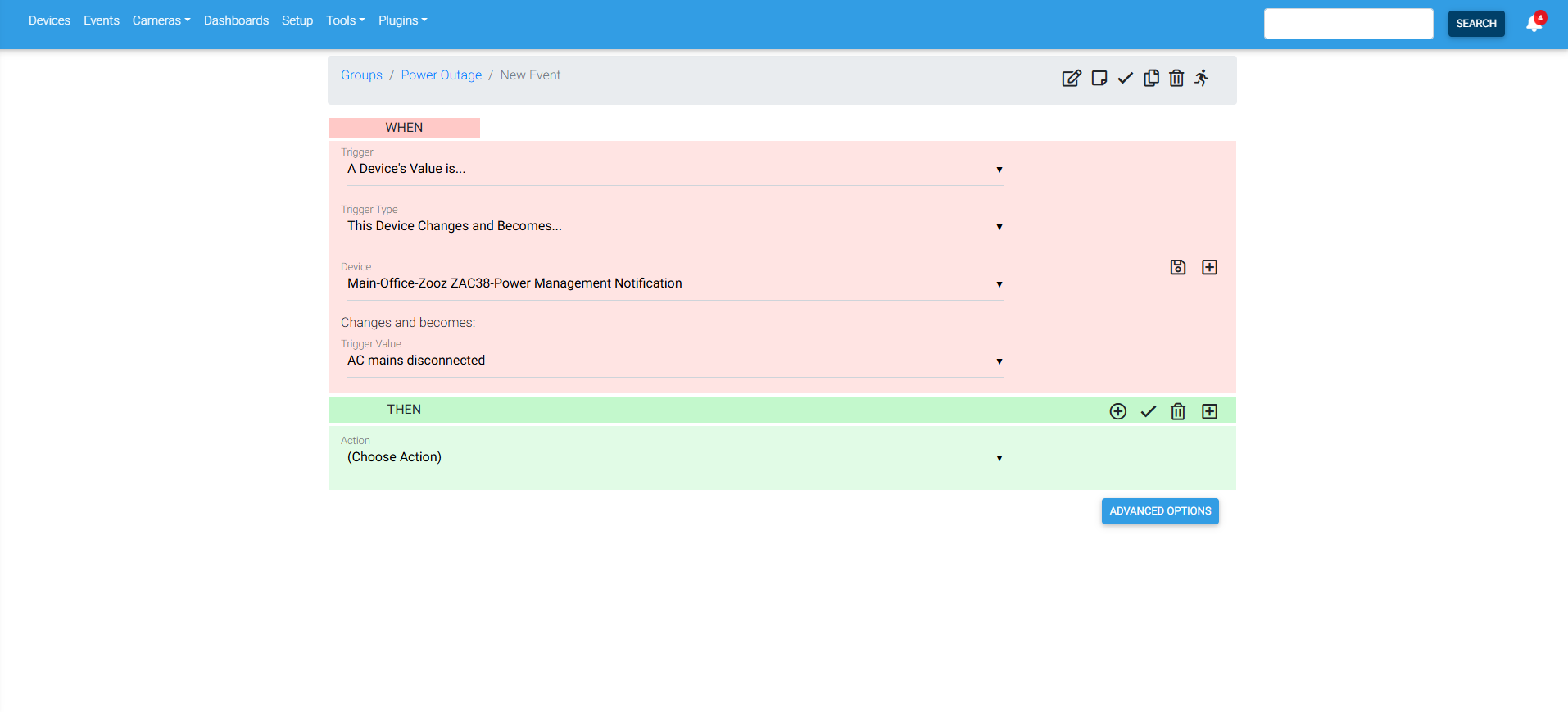This screenshot has width=1568, height=712.
Task: Expand the Tools menu
Action: (x=346, y=20)
